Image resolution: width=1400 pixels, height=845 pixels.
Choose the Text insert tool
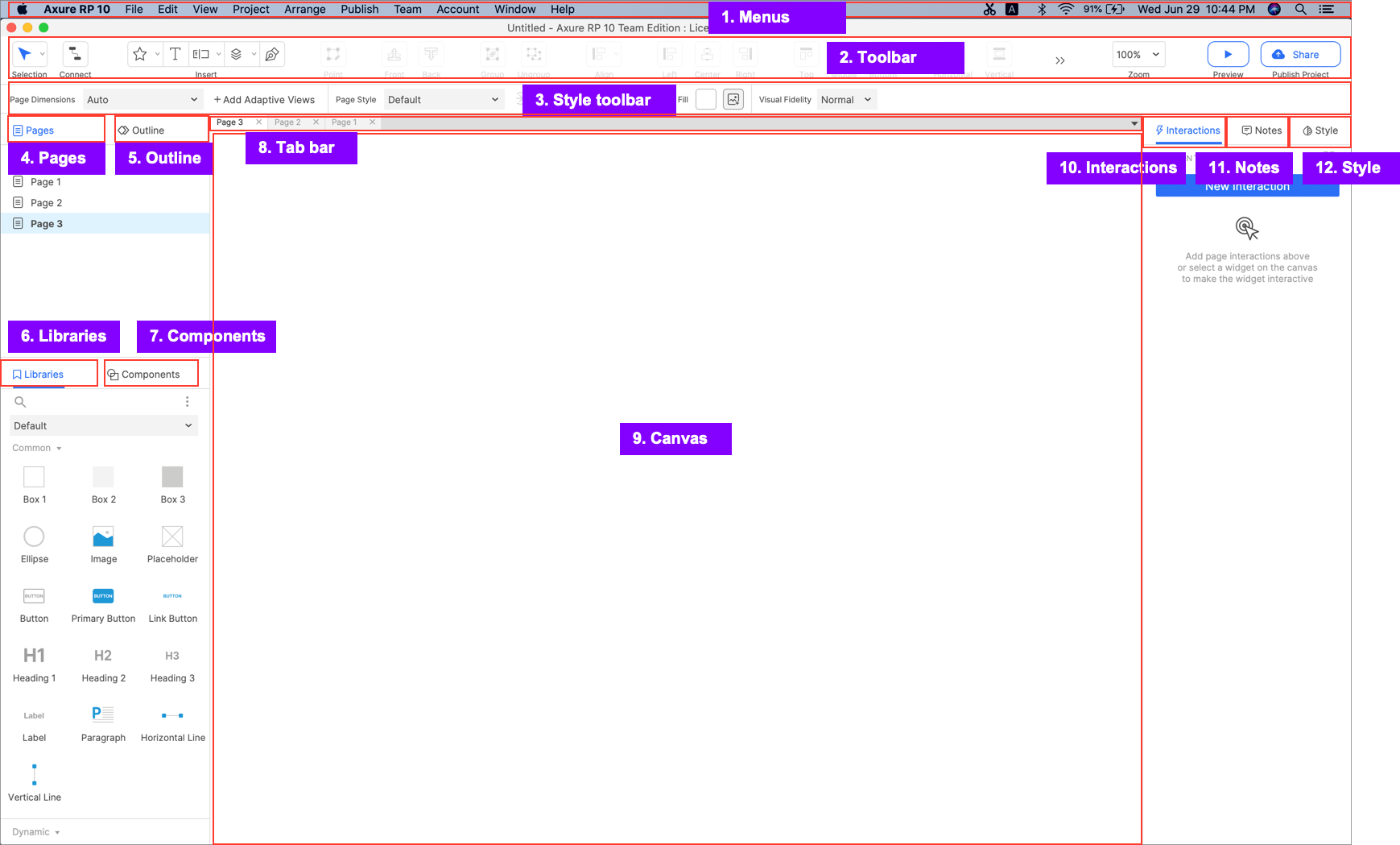point(175,54)
